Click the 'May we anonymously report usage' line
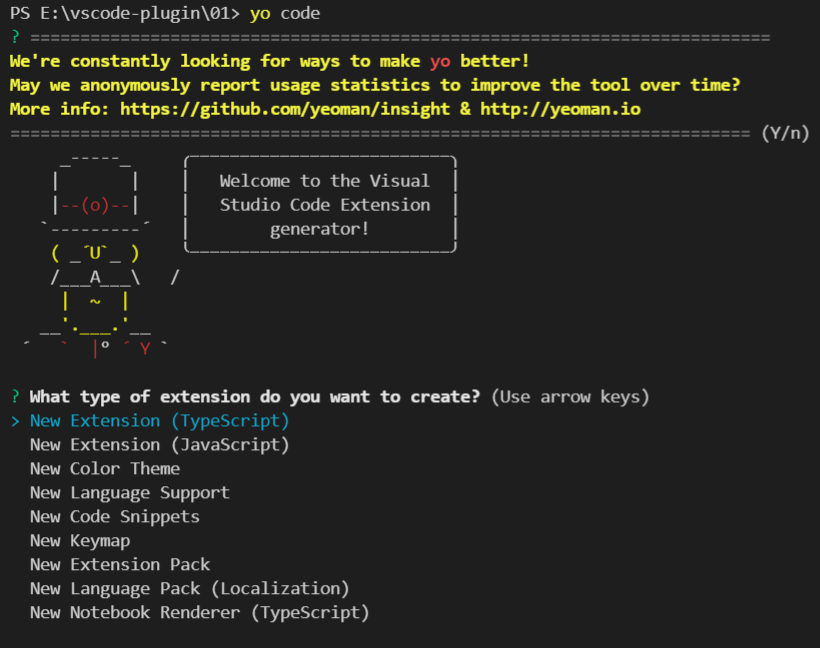 pyautogui.click(x=375, y=85)
